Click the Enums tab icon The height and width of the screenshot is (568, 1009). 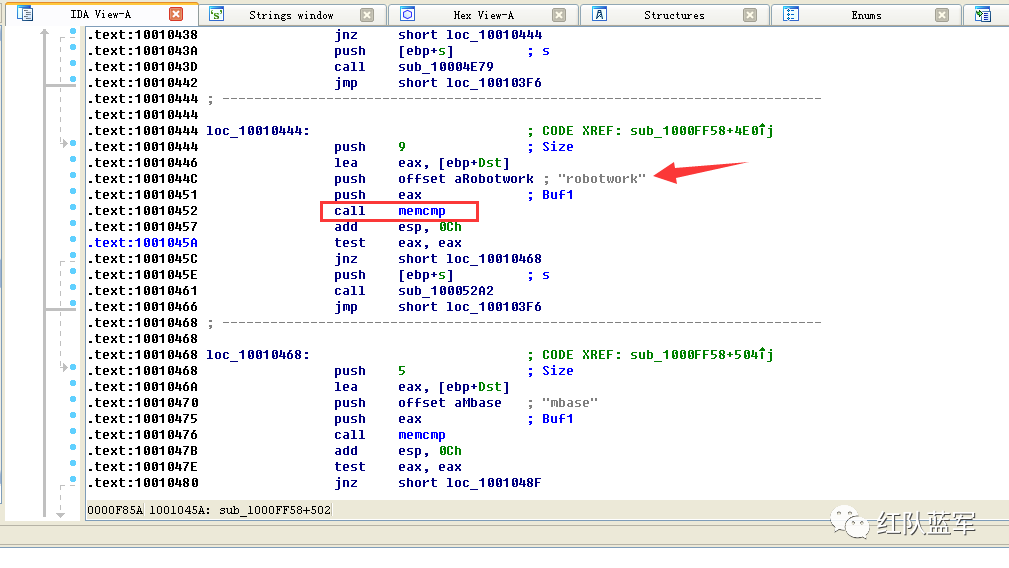791,14
